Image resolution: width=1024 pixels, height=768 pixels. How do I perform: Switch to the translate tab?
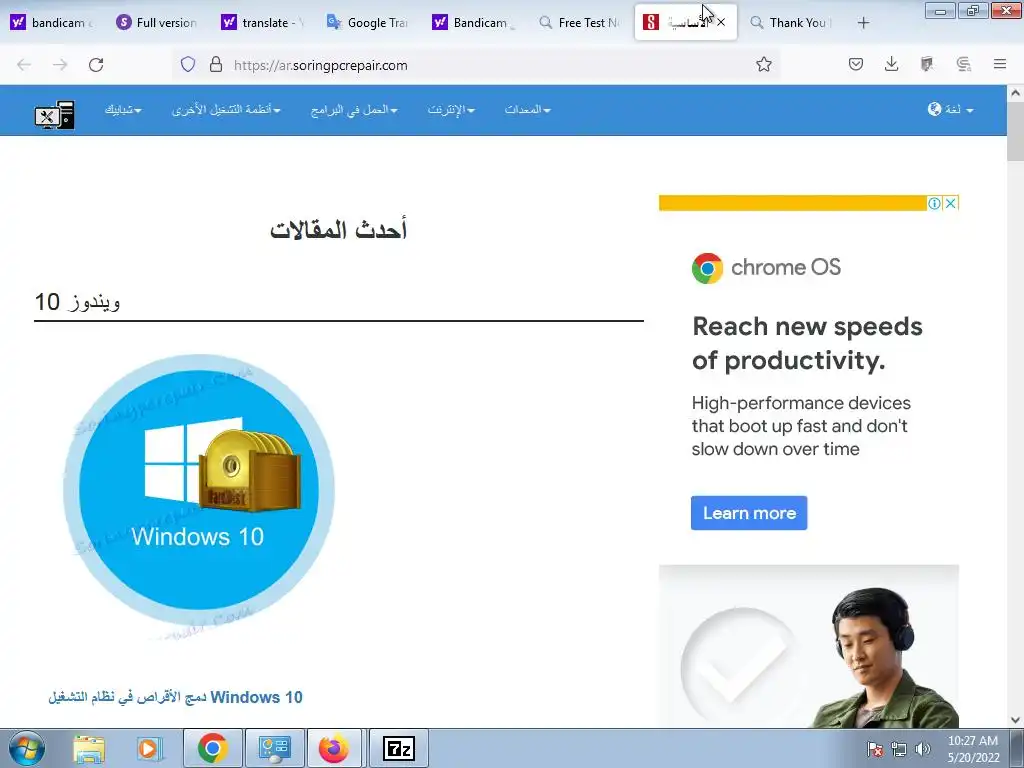click(x=262, y=23)
